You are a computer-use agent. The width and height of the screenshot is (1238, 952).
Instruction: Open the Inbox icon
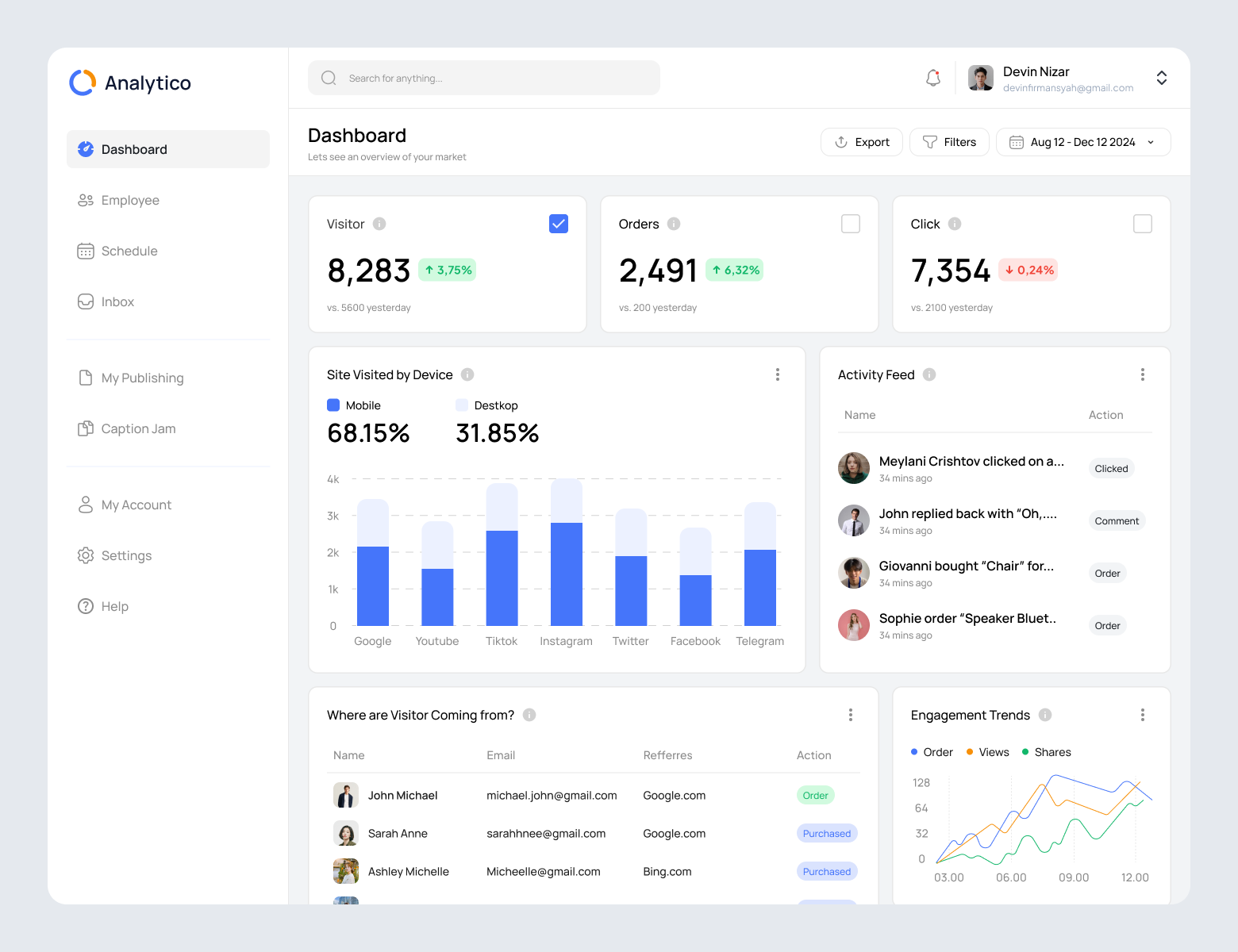point(86,301)
